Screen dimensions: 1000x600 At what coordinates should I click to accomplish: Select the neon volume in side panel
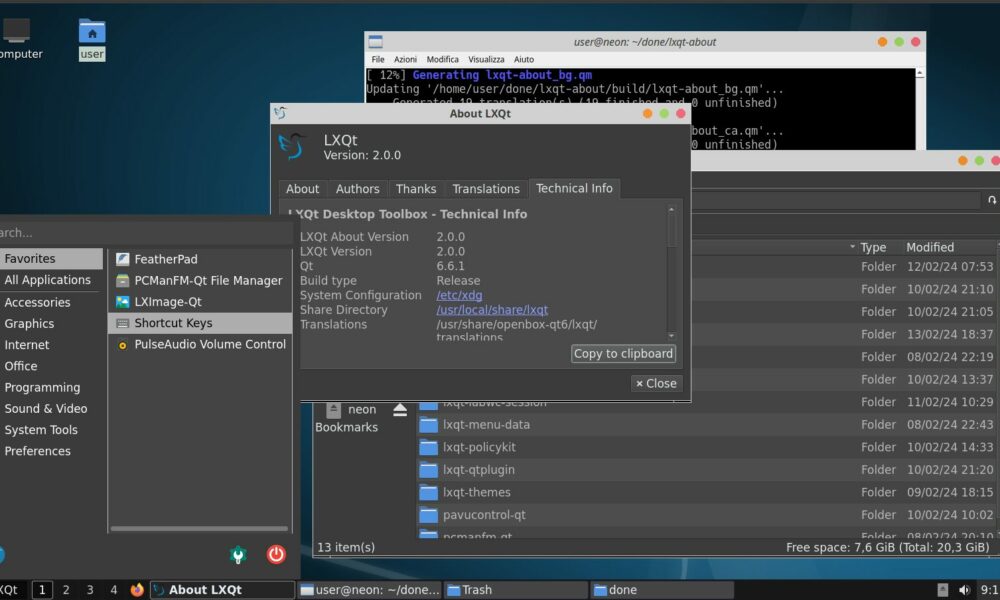[x=352, y=409]
